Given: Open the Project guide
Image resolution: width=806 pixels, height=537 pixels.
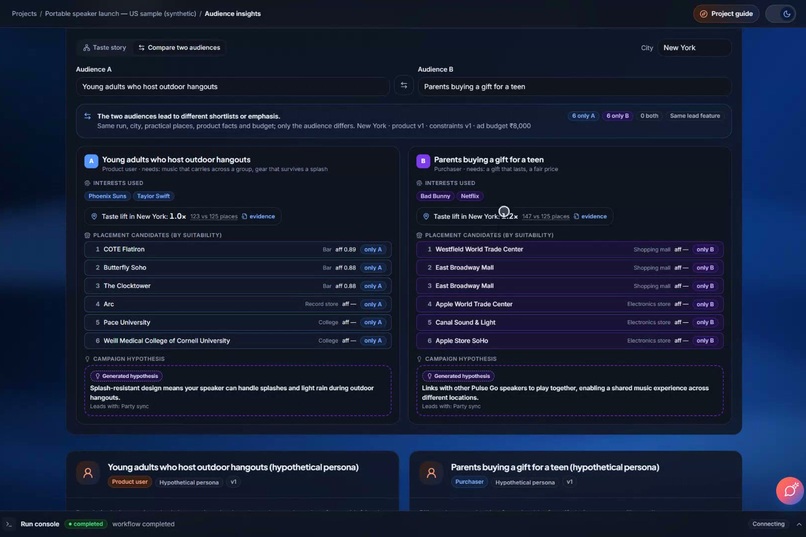Looking at the screenshot, I should [x=726, y=14].
